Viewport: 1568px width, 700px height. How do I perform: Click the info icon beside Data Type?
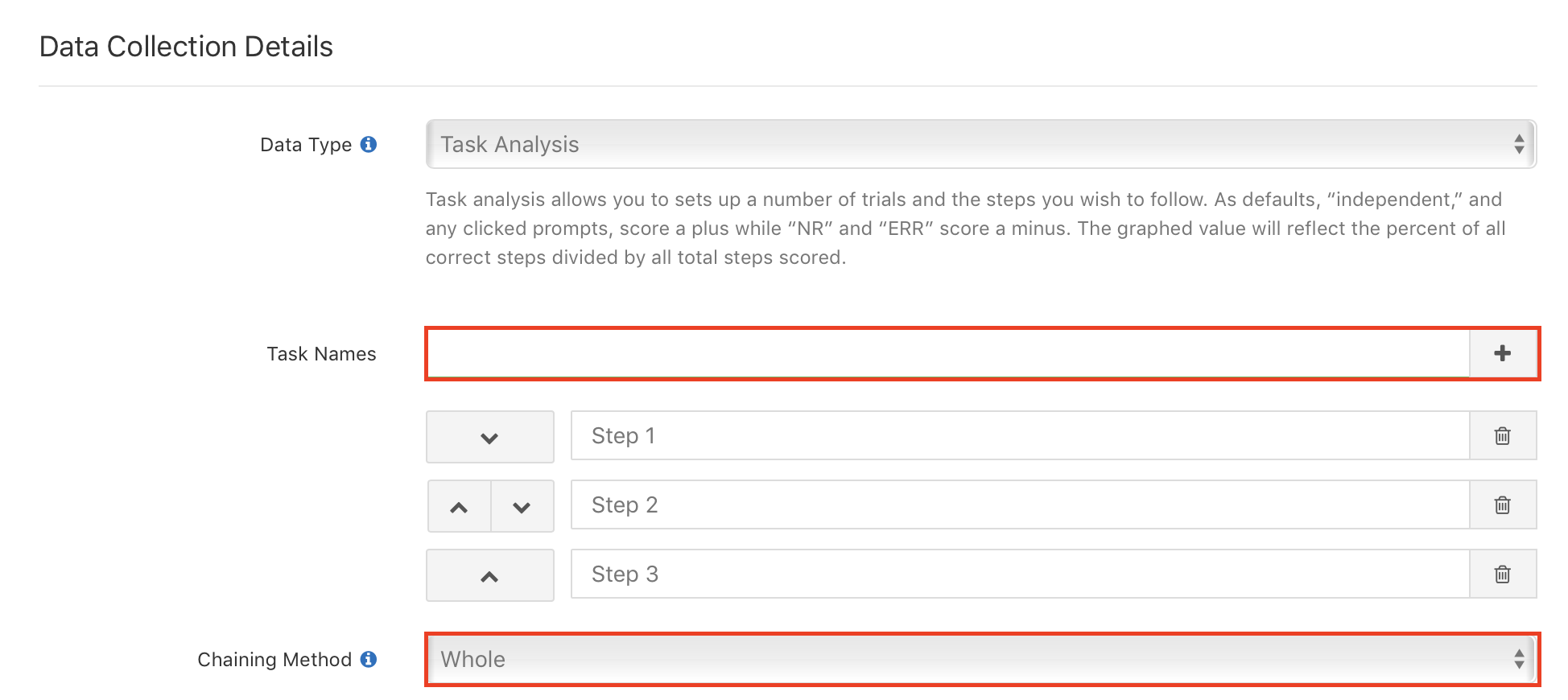369,144
